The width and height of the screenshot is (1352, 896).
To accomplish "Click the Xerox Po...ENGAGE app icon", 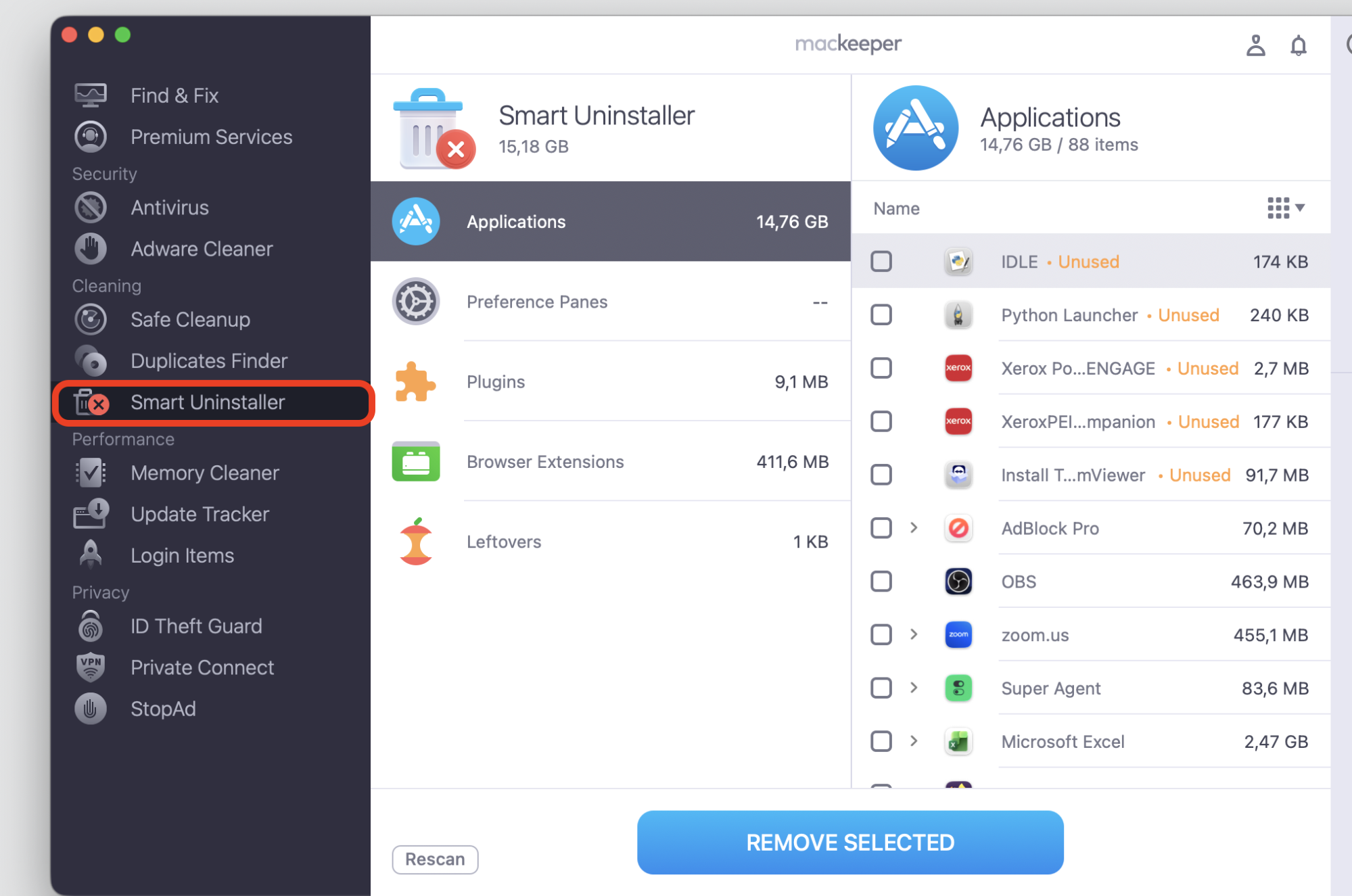I will tap(958, 368).
